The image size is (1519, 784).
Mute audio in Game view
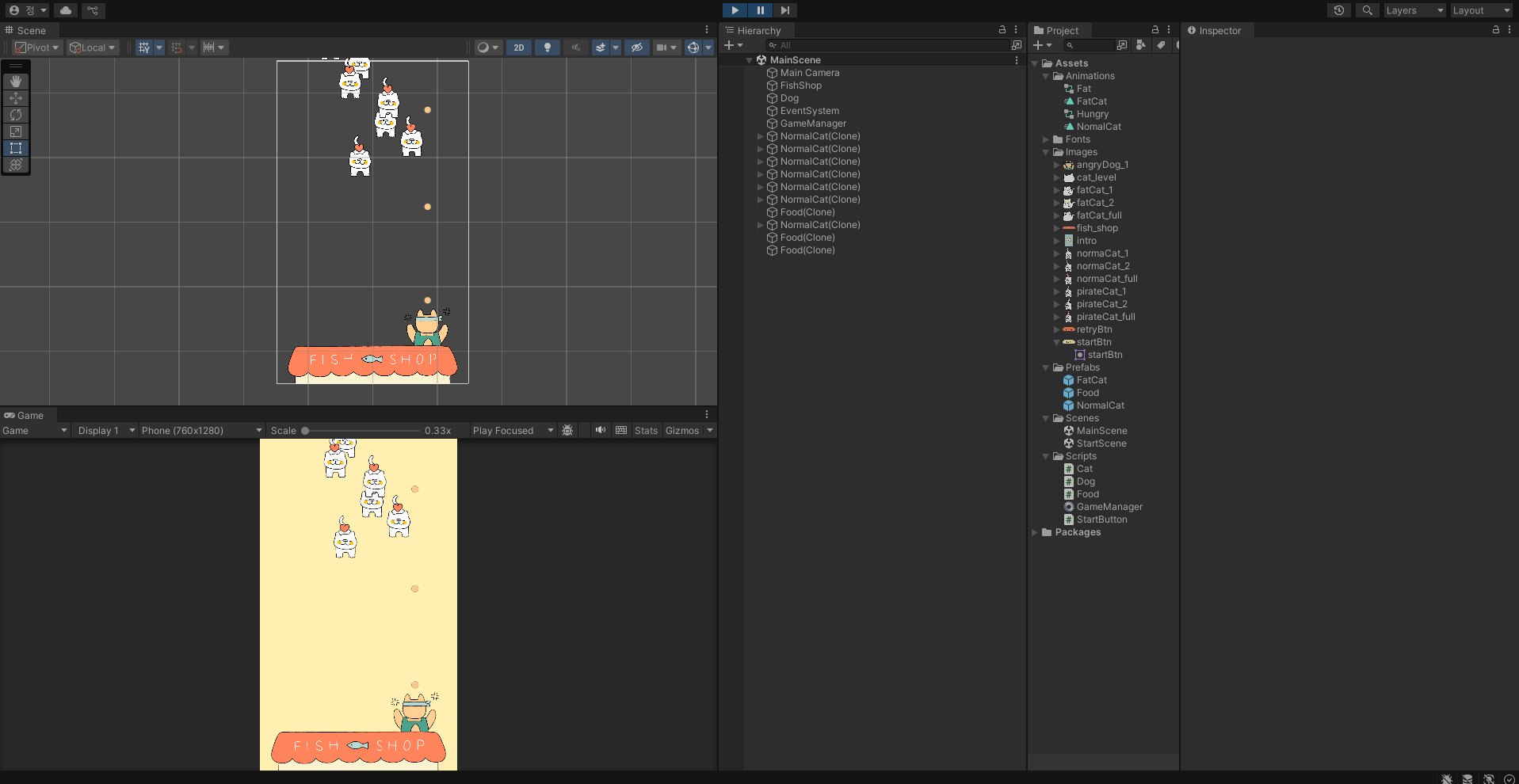(x=601, y=431)
